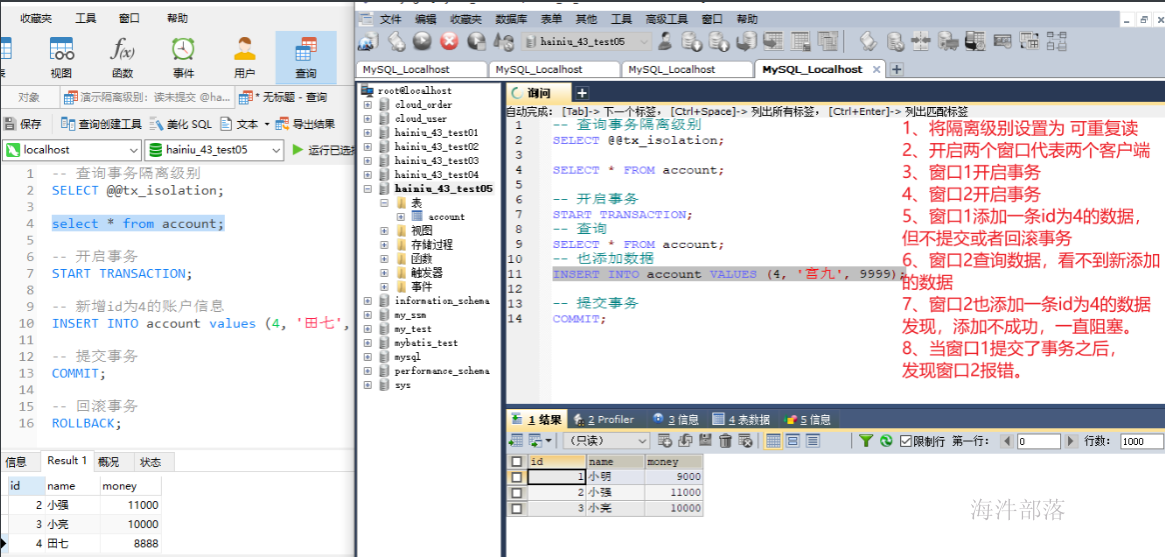The height and width of the screenshot is (557, 1165).
Task: Add new connection tab with plus button
Action: point(897,69)
